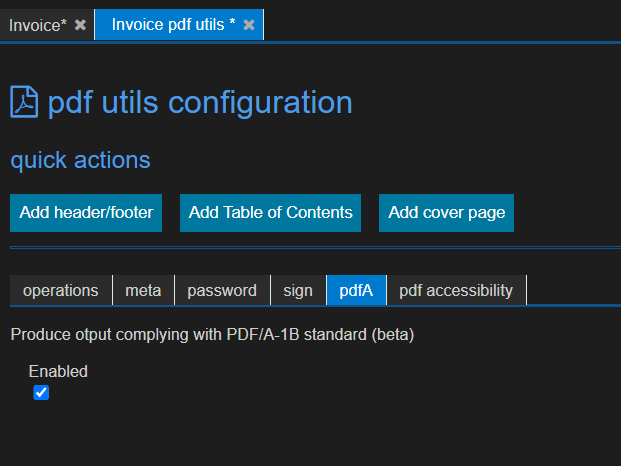Switch to the Invoice* editor tab
The height and width of the screenshot is (466, 621).
point(38,25)
